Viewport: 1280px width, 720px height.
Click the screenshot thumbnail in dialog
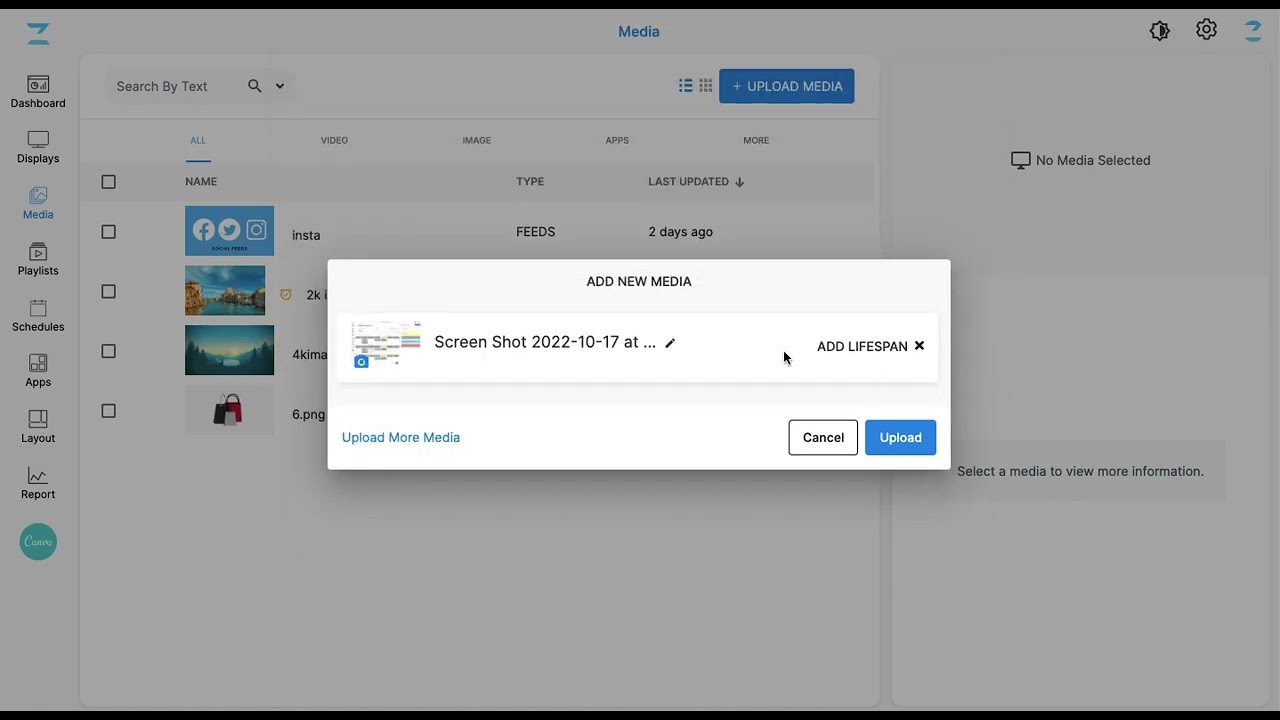(x=386, y=345)
